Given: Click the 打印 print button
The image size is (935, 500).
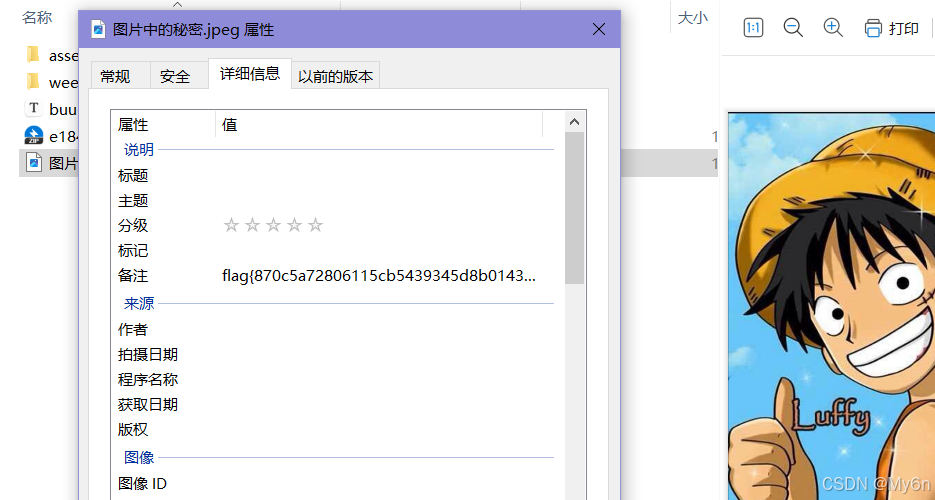Looking at the screenshot, I should coord(891,28).
